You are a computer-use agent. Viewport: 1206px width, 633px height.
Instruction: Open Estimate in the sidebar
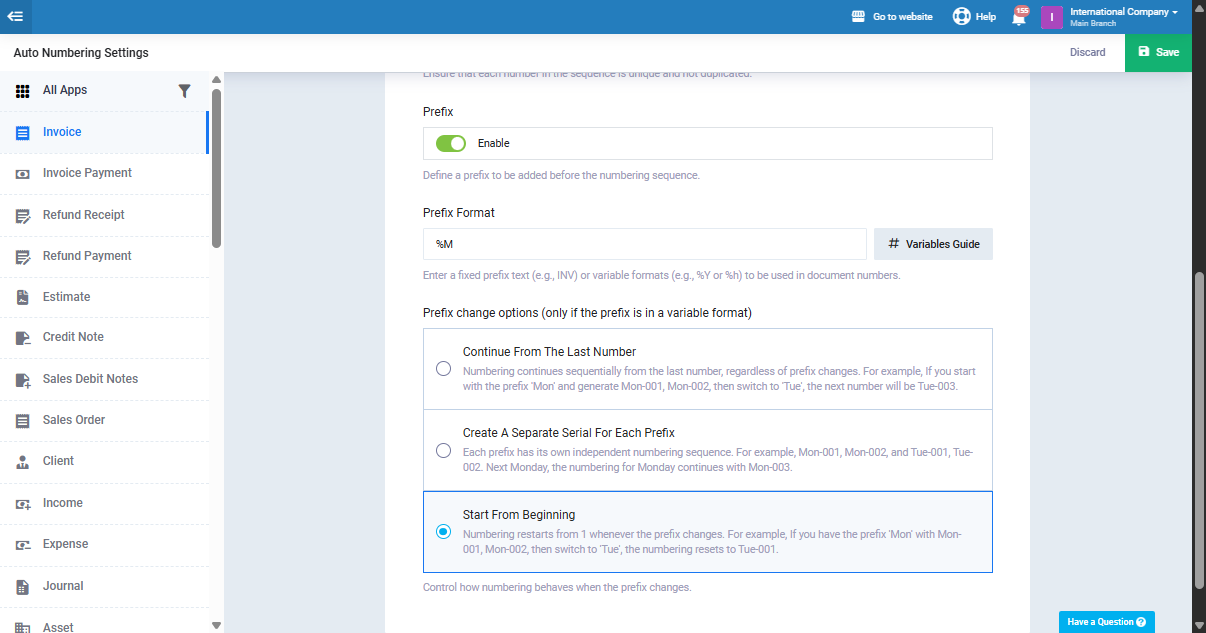tap(66, 297)
